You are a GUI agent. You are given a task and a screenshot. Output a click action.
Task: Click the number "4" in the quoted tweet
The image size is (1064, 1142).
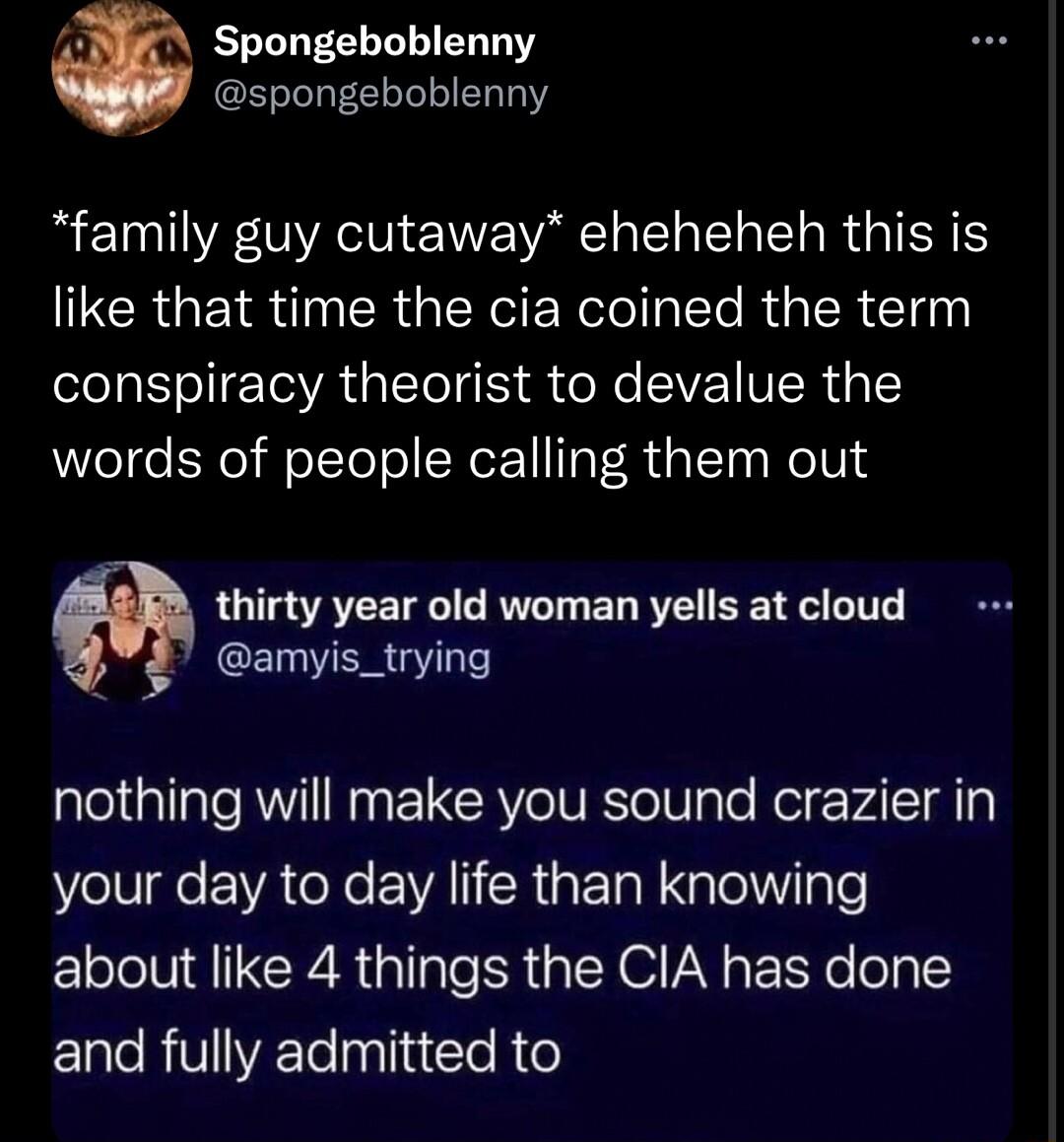[322, 970]
